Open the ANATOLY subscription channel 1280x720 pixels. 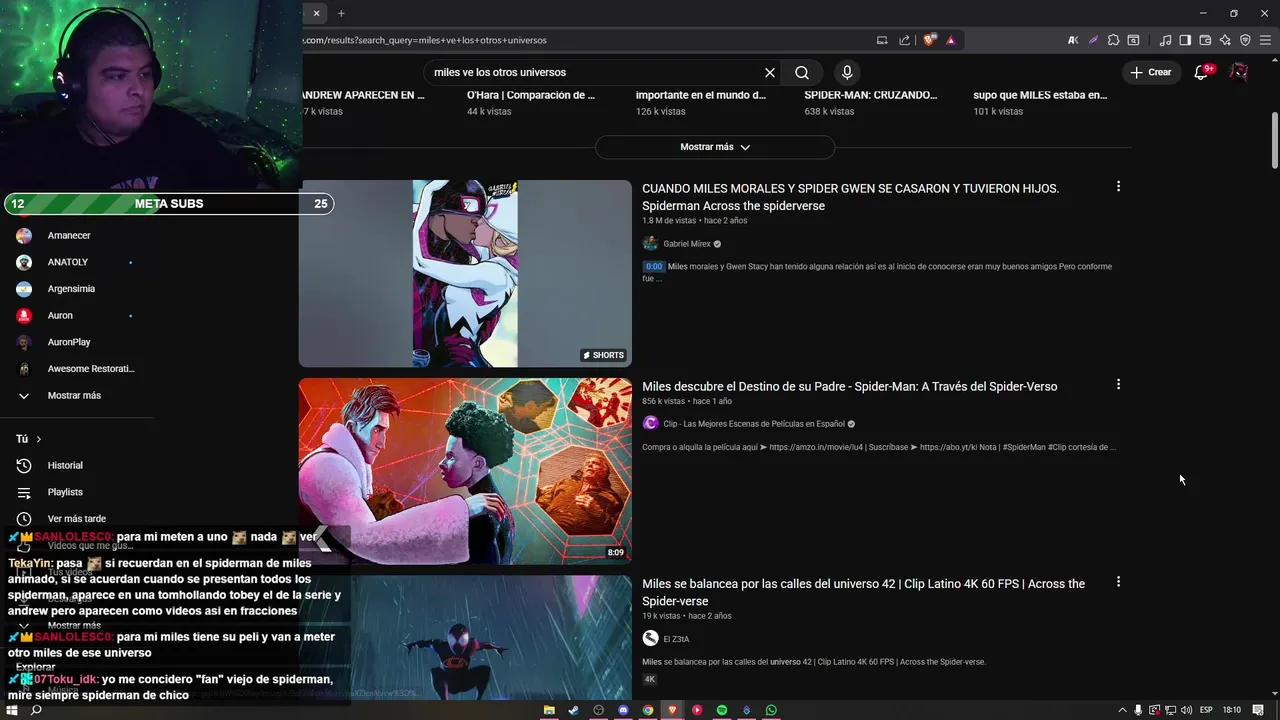pyautogui.click(x=68, y=262)
